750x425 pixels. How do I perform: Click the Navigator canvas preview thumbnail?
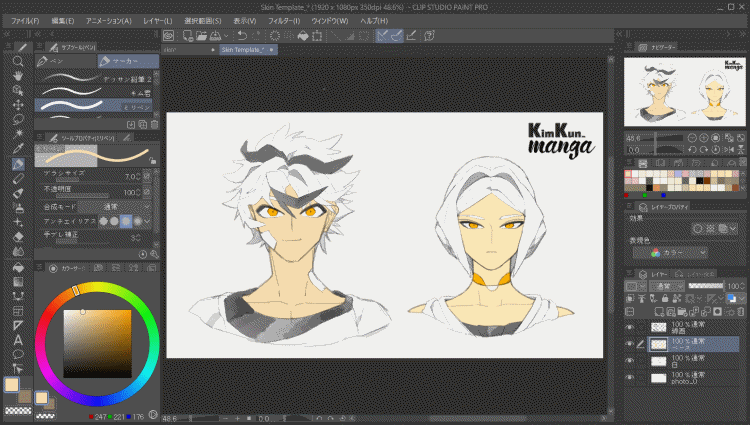click(x=685, y=94)
